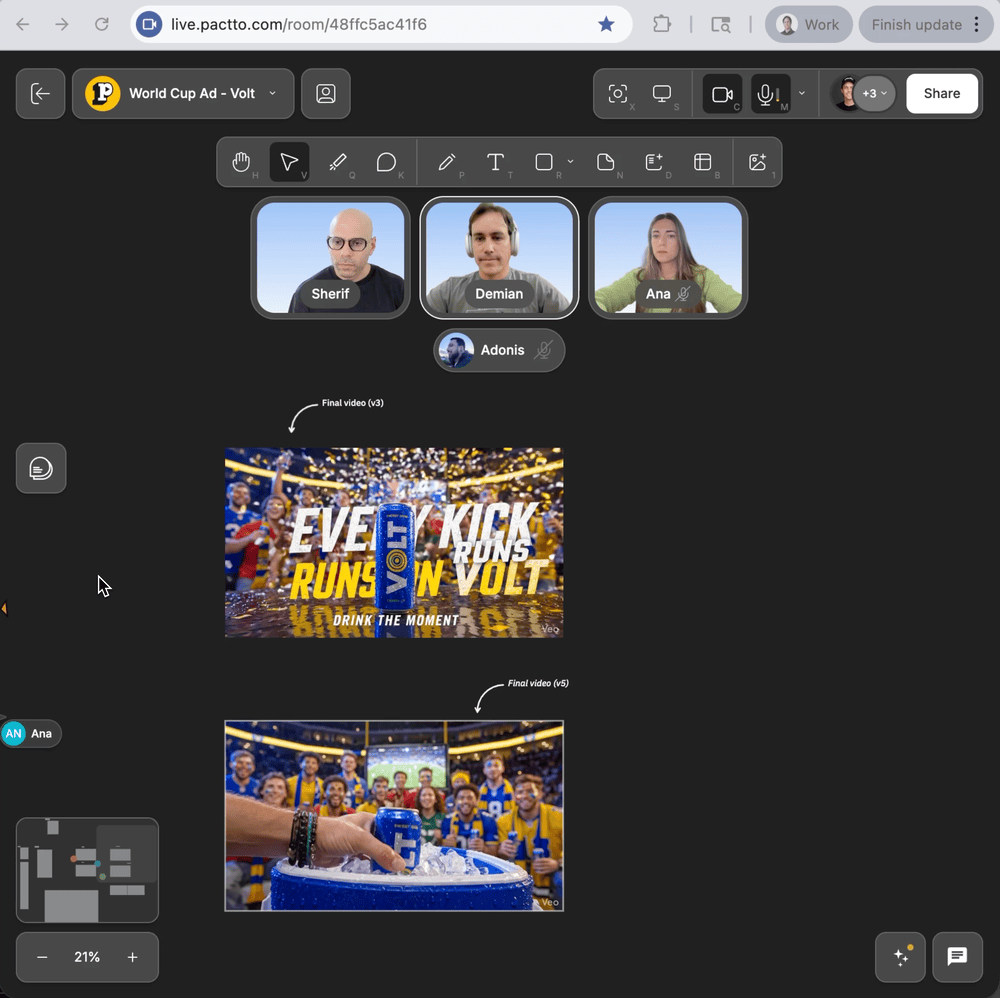This screenshot has height=998, width=1000.
Task: Expand the +3 participants list
Action: coord(874,94)
